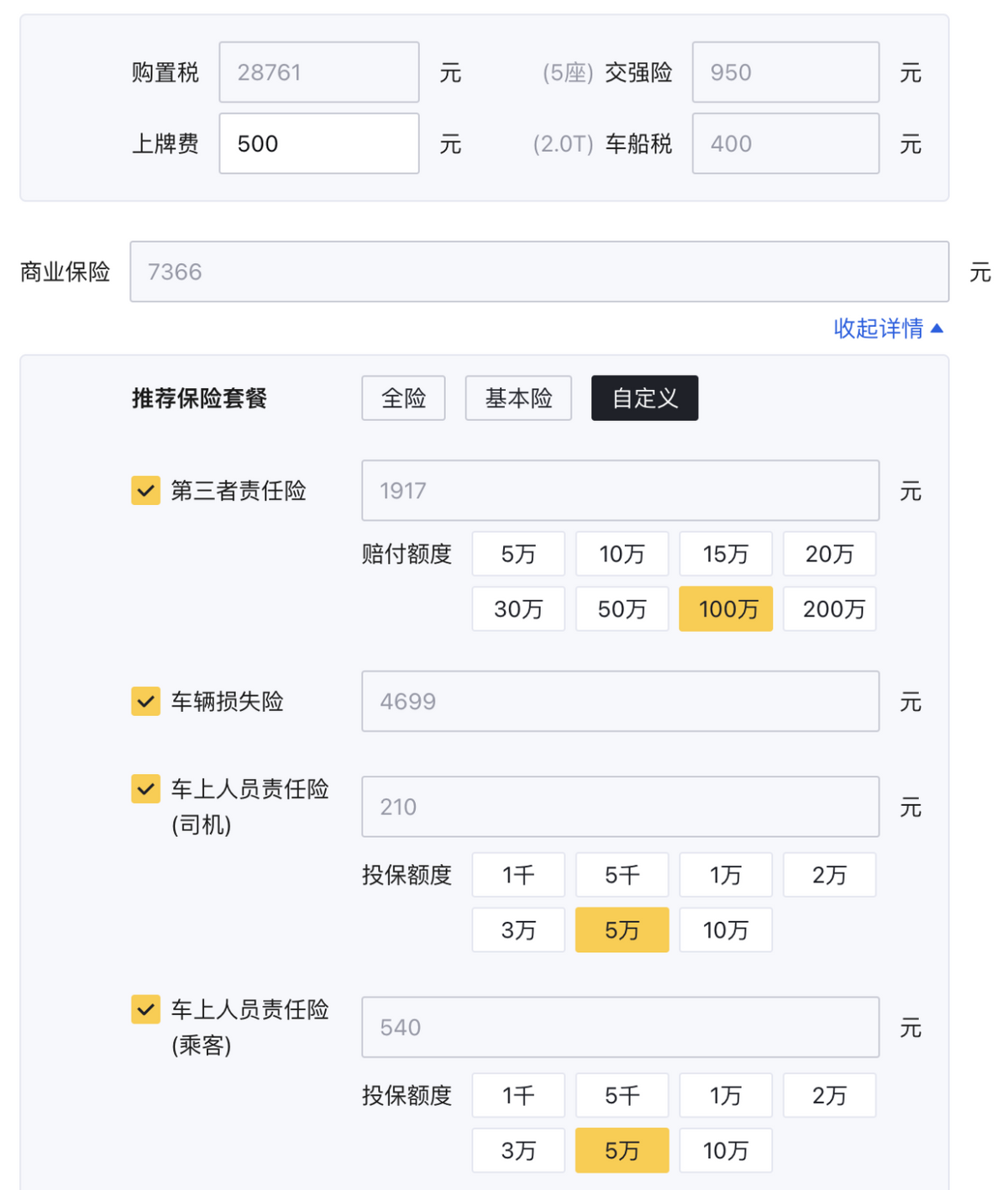Pick 10万 coverage for driver liability
Viewport: 1008px width, 1190px height.
[726, 930]
